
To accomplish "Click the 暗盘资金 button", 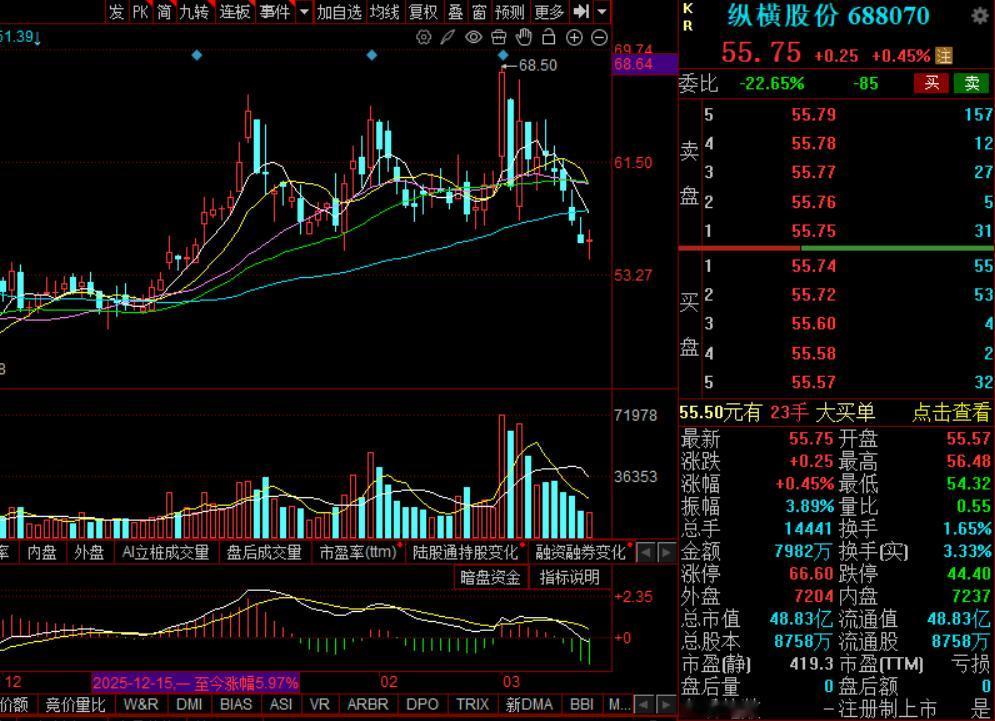I will [x=490, y=577].
